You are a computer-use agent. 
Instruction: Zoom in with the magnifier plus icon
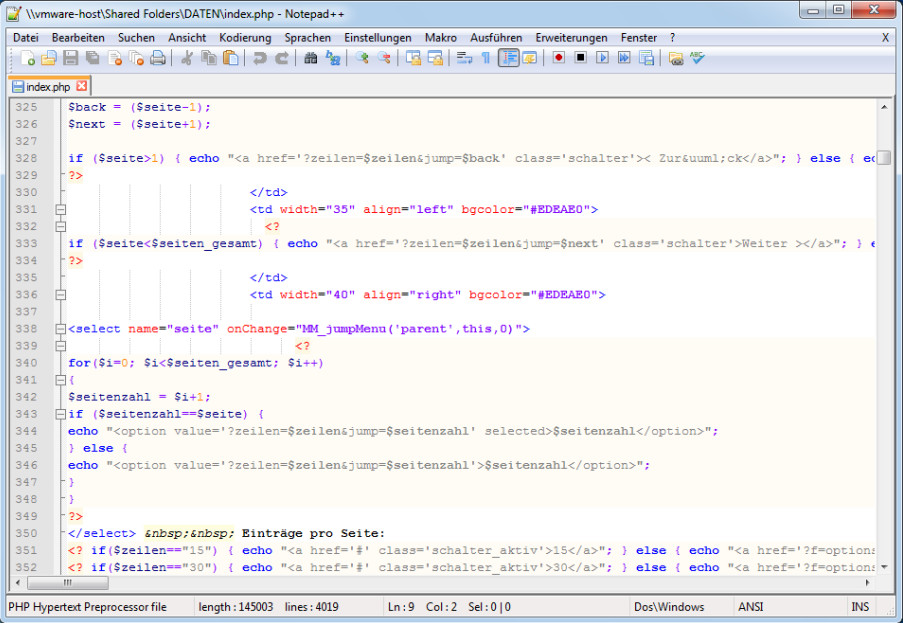coord(362,58)
